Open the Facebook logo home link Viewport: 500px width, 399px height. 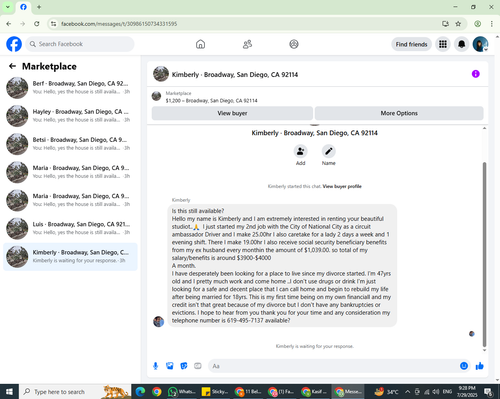click(x=14, y=44)
